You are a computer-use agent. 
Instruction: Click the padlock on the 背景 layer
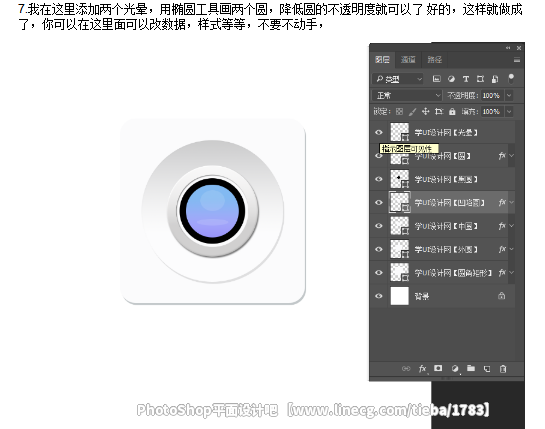(502, 296)
